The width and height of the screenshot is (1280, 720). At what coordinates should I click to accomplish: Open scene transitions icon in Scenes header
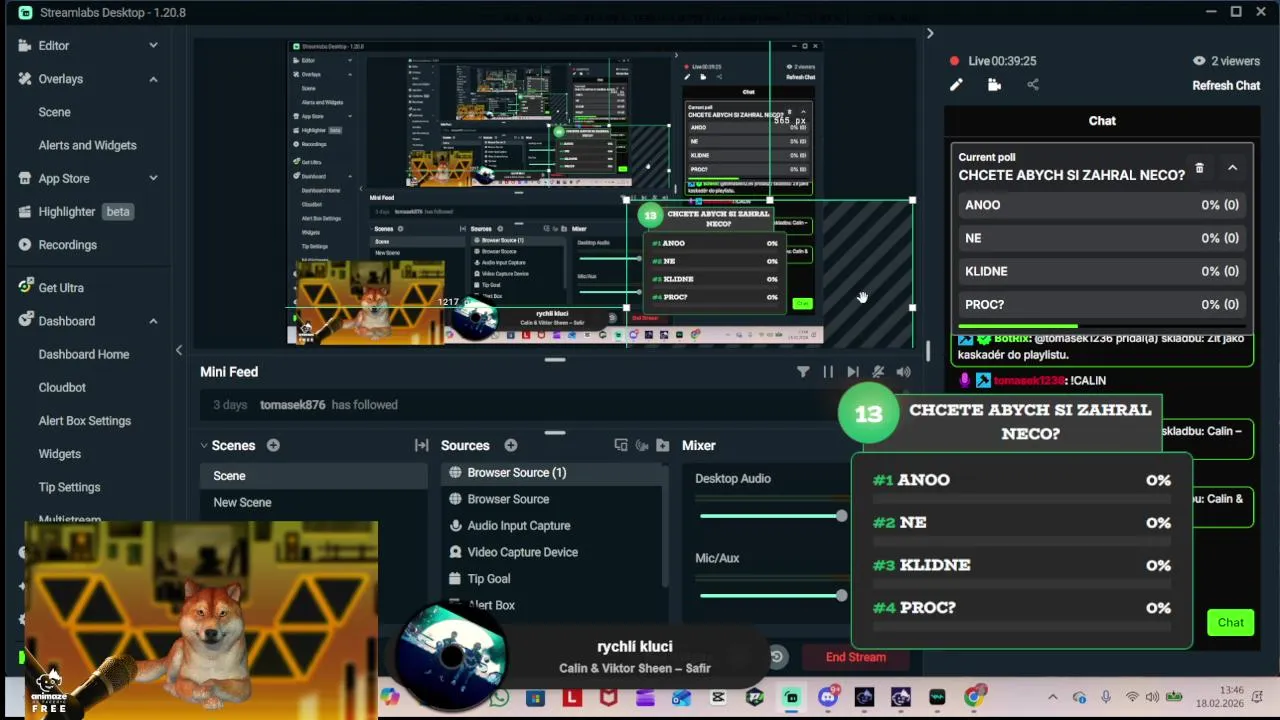[421, 445]
